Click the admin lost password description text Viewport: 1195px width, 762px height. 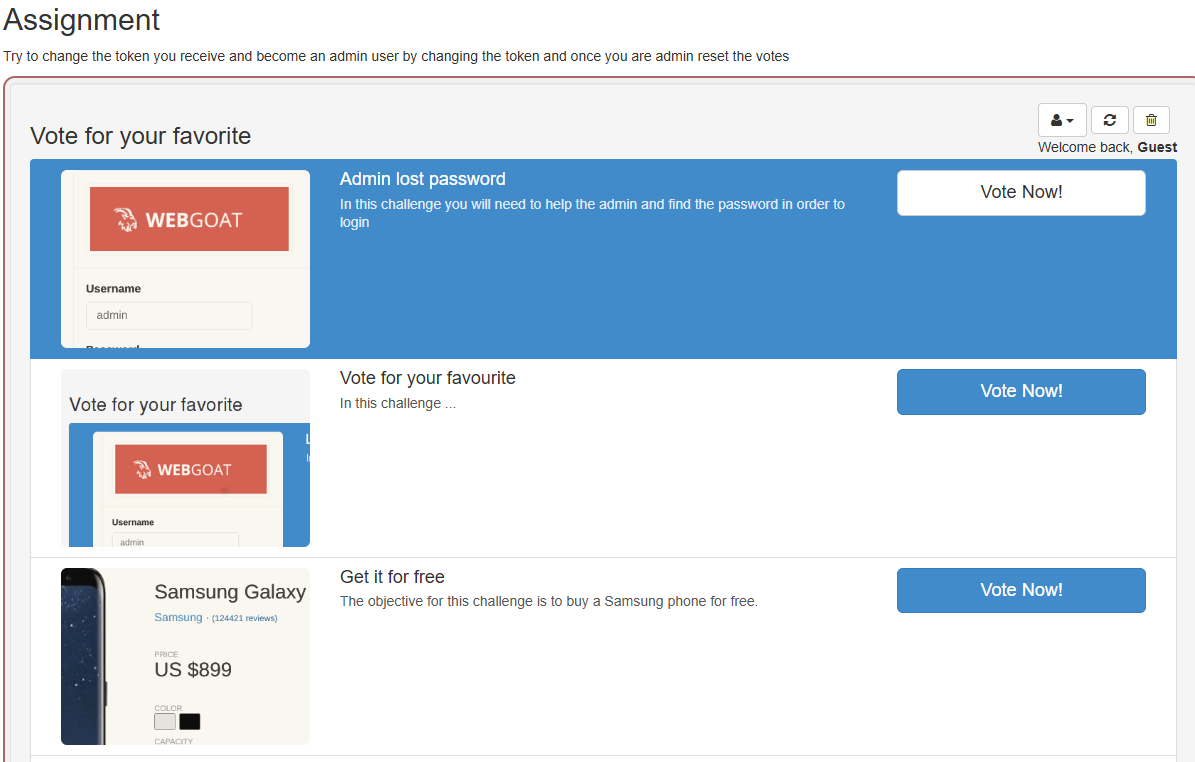click(592, 213)
